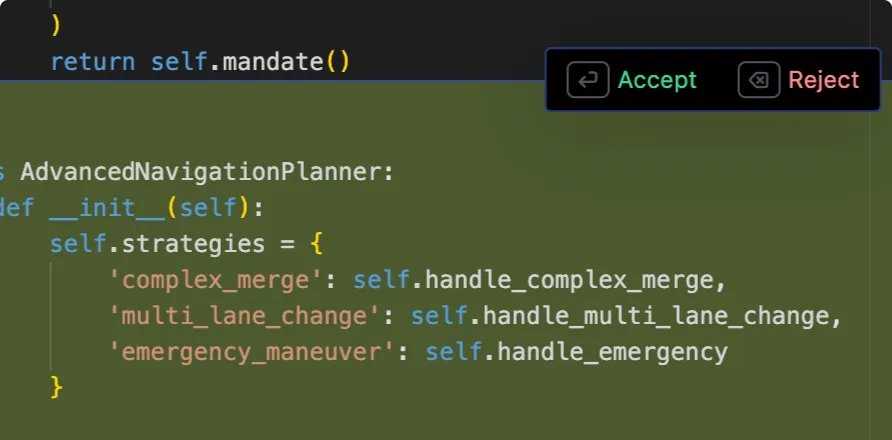
Task: Reject the suggested code change
Action: (823, 81)
